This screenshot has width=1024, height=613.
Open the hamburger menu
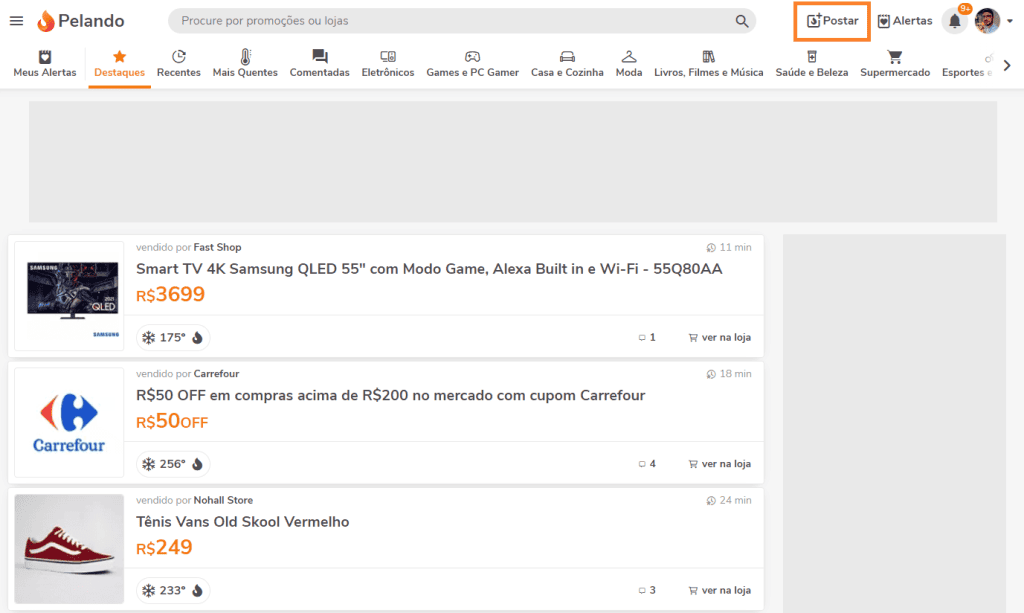16,21
